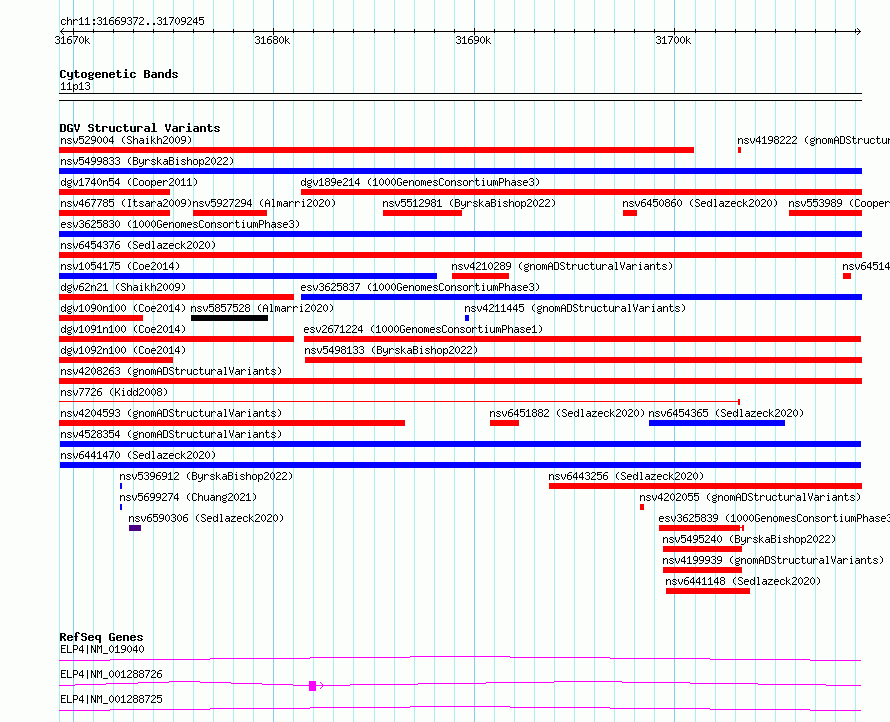This screenshot has height=722, width=890.
Task: Select nsv4202055 (gnomADStructuralVariants) label
Action: (x=750, y=497)
